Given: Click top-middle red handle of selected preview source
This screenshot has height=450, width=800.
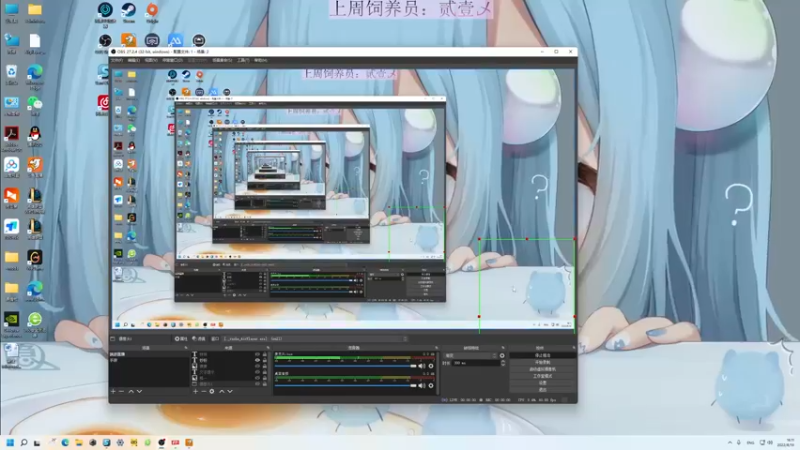Looking at the screenshot, I should (527, 239).
